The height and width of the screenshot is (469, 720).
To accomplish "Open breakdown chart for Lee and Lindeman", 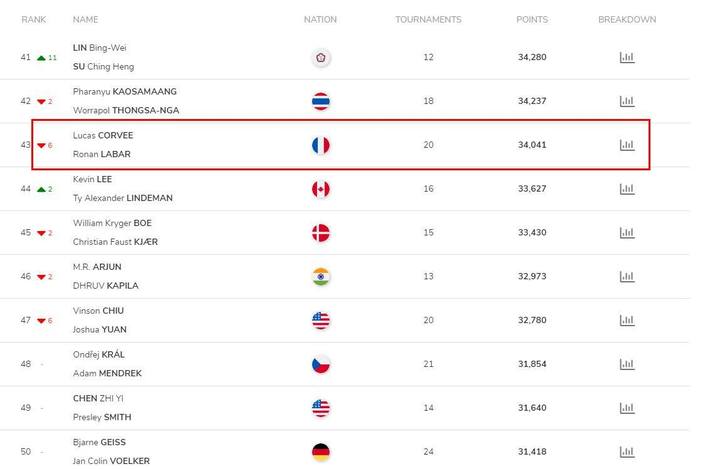I will [627, 189].
